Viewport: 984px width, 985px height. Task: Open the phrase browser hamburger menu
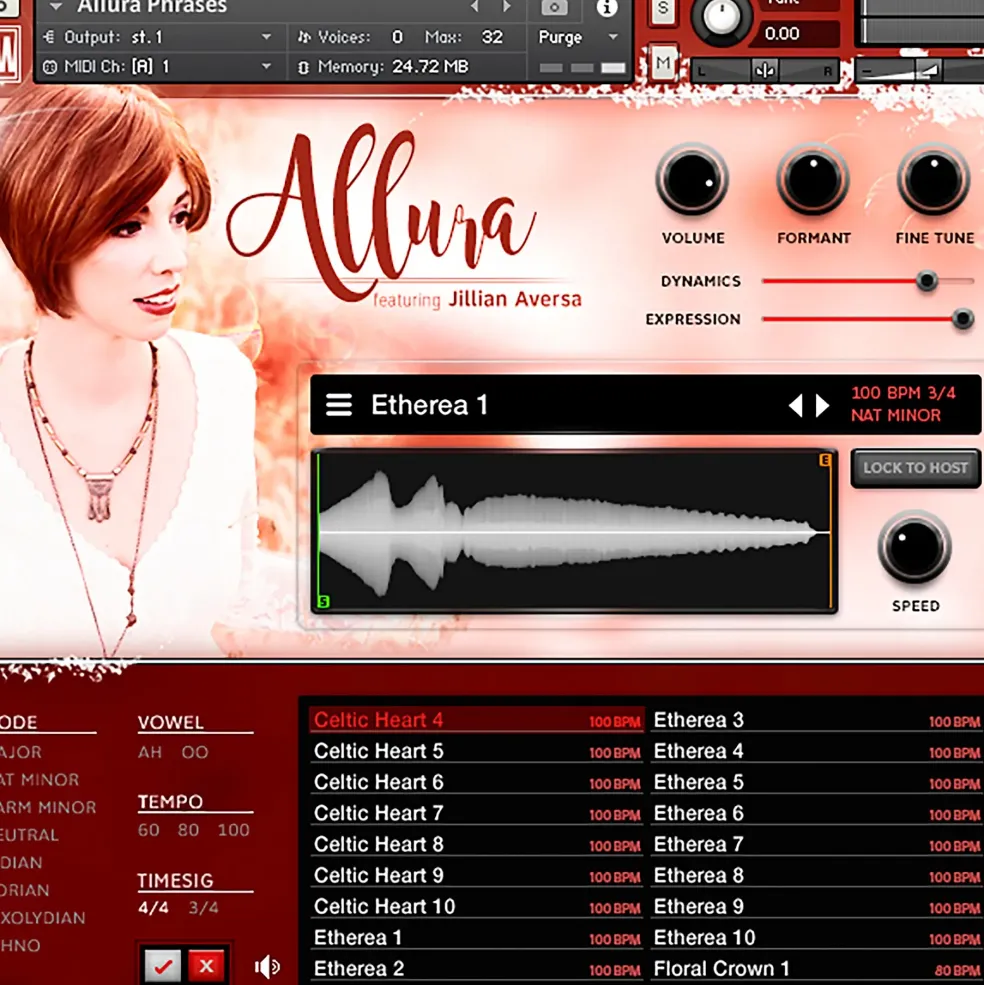pyautogui.click(x=339, y=405)
